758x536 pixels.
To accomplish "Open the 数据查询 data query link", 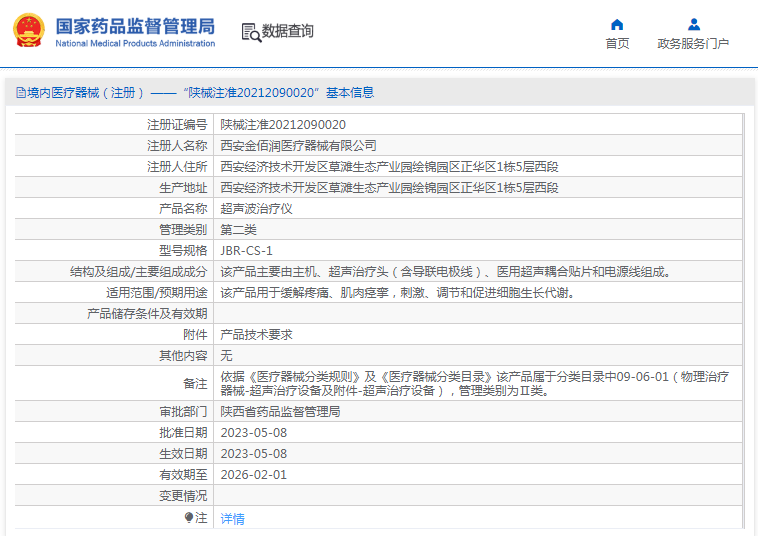I will [288, 31].
